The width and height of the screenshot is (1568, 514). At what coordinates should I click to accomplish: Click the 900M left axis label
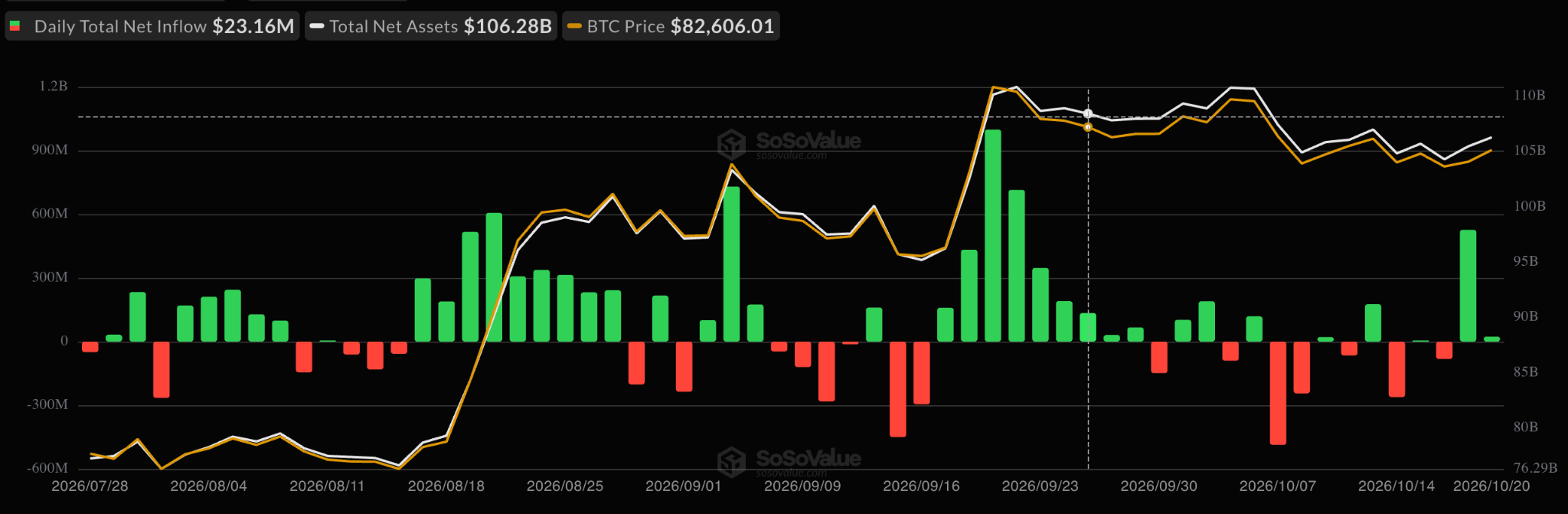pos(50,150)
